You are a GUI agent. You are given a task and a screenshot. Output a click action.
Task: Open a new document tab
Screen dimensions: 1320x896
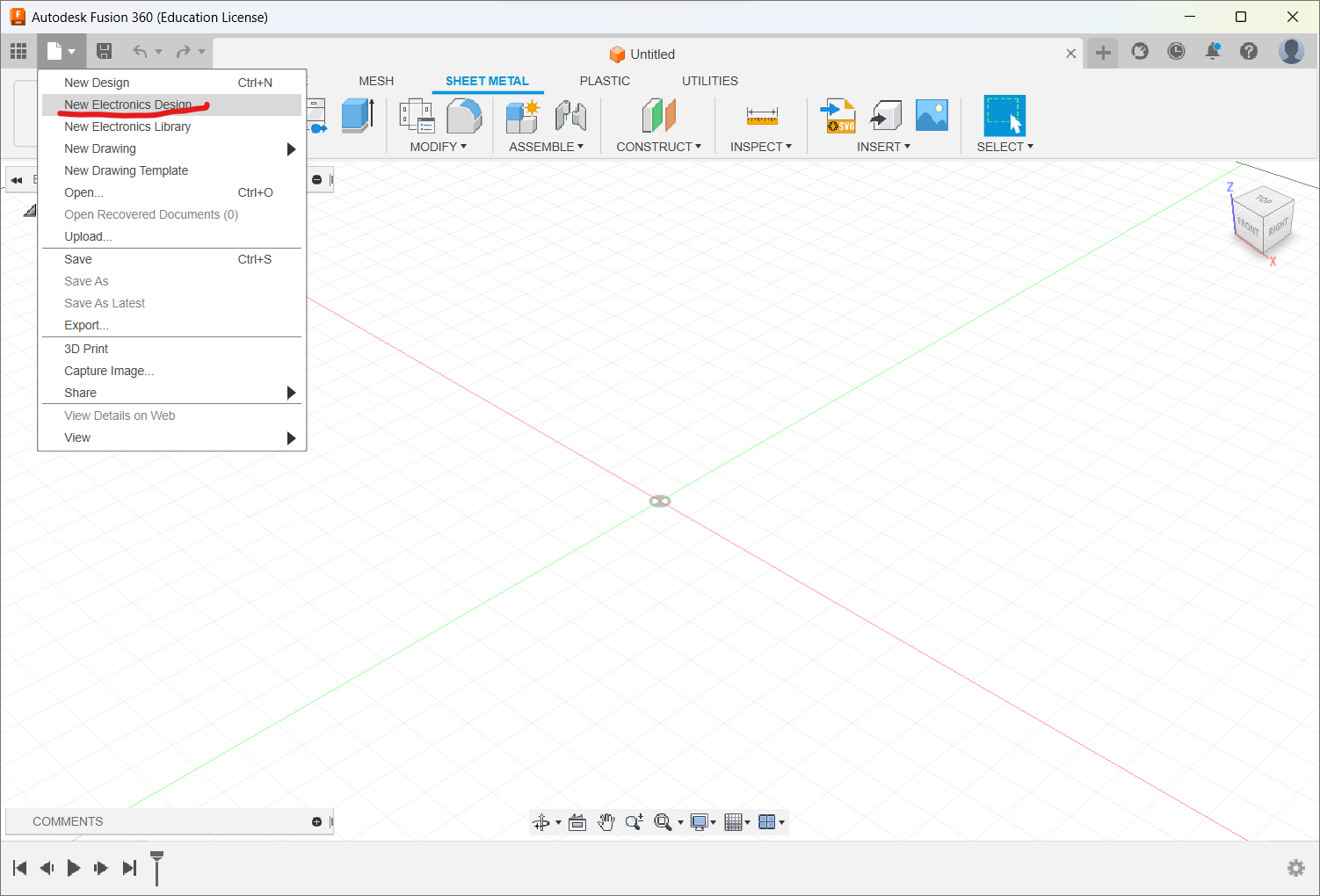pyautogui.click(x=1103, y=53)
